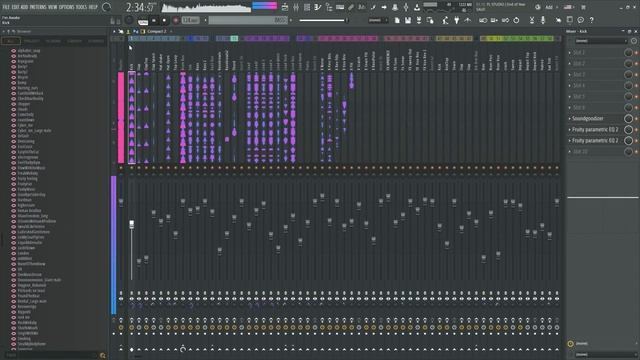640x360 pixels.
Task: Select the ALL tab in the Browser
Action: coord(11,41)
